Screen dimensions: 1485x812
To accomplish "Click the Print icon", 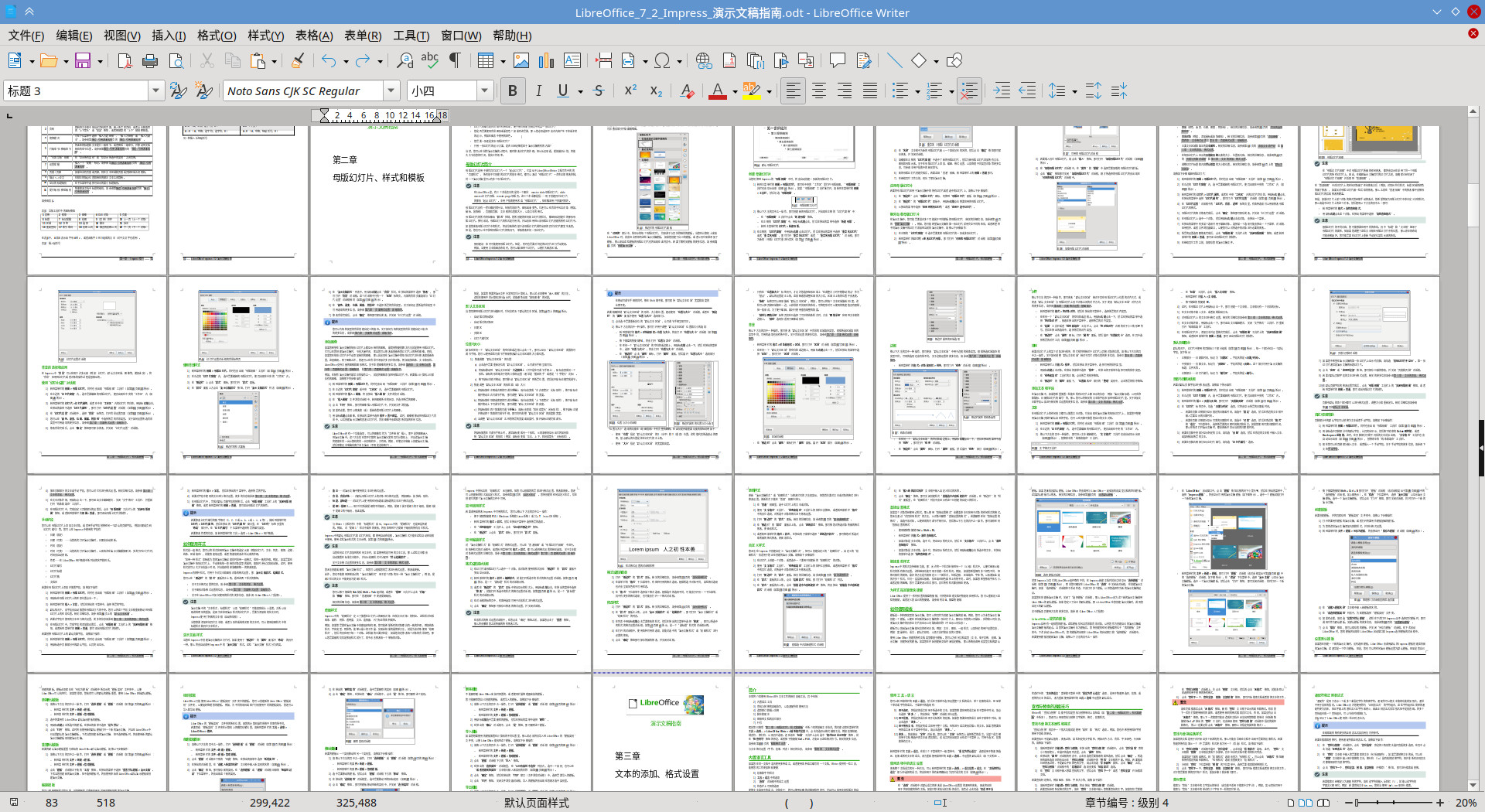I will pyautogui.click(x=150, y=60).
